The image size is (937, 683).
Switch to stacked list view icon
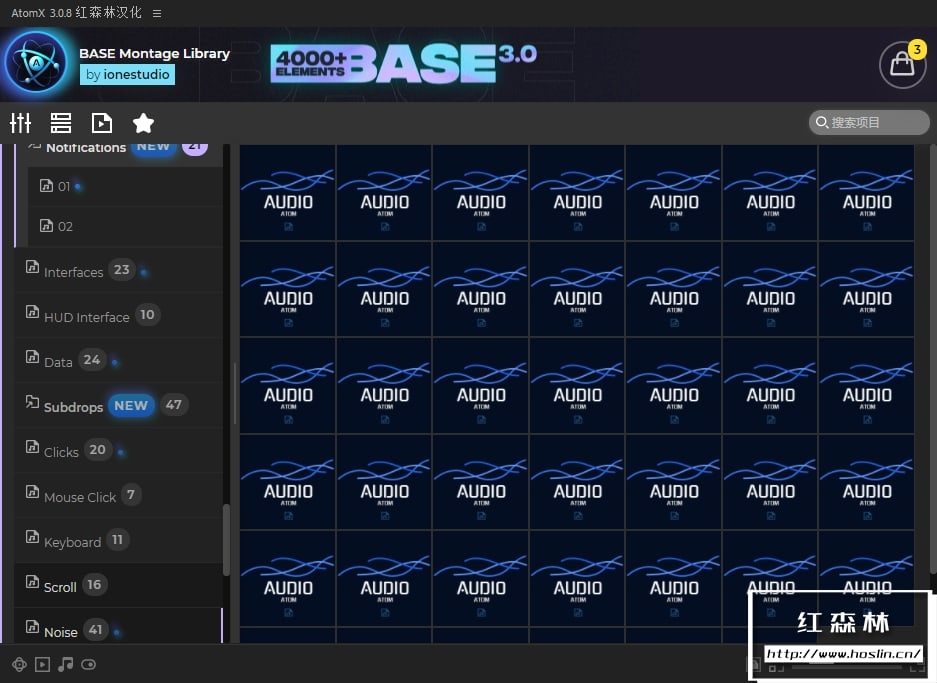point(60,123)
